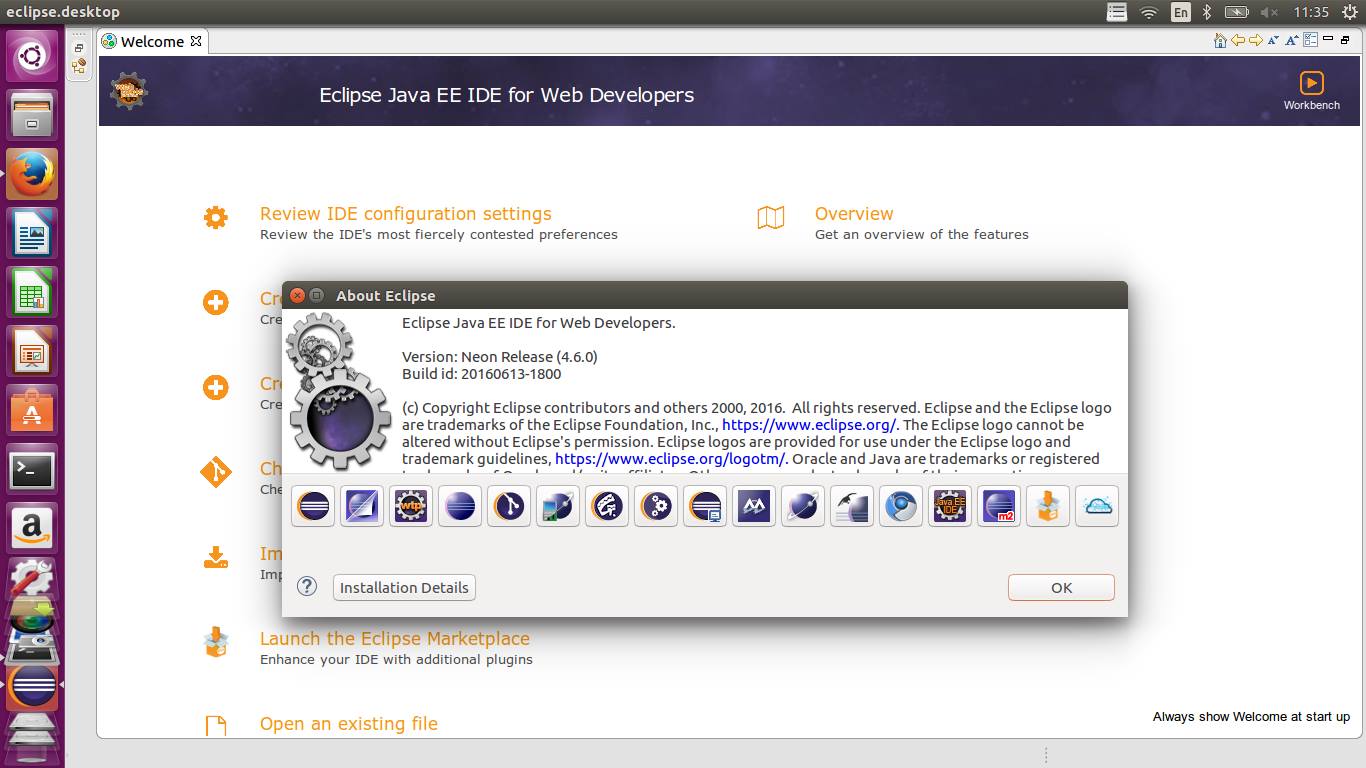Toggle 'Always show Welcome at start up'
This screenshot has height=768, width=1366.
(x=1251, y=717)
